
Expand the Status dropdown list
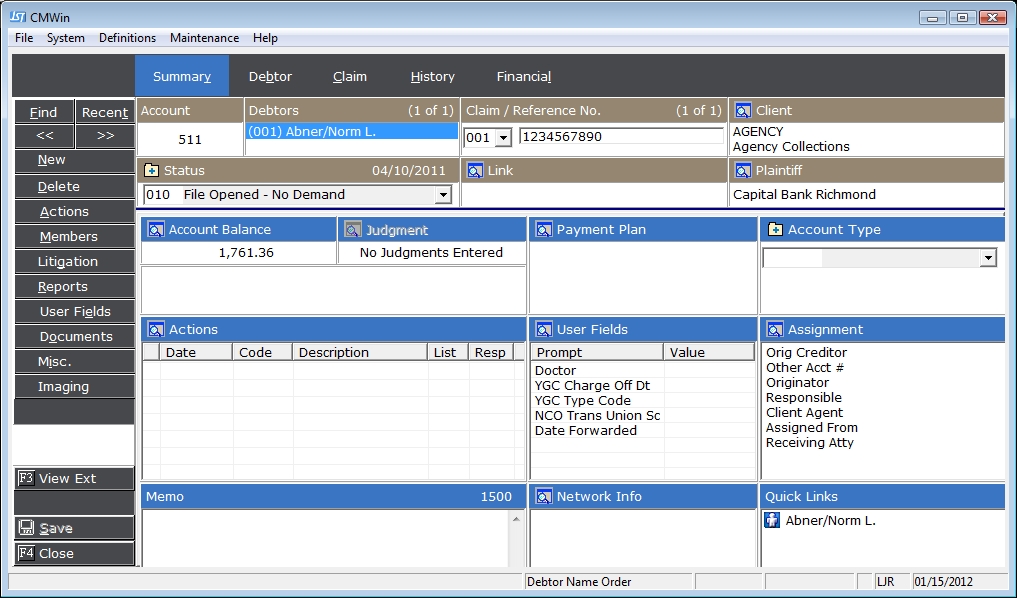click(443, 195)
